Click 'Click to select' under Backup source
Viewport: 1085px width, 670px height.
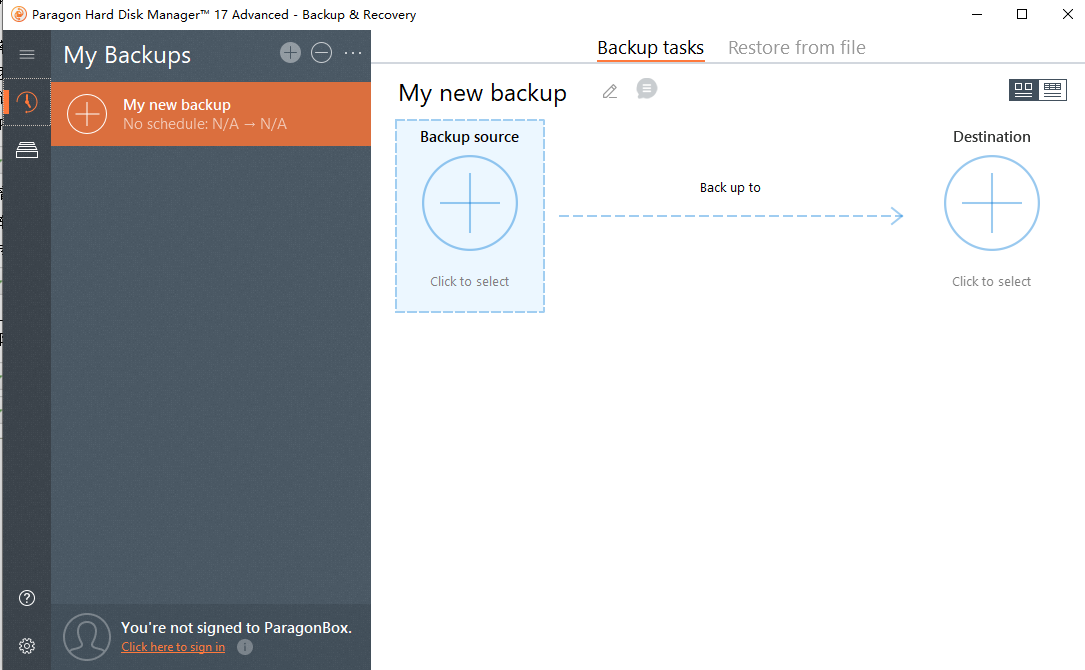470,282
